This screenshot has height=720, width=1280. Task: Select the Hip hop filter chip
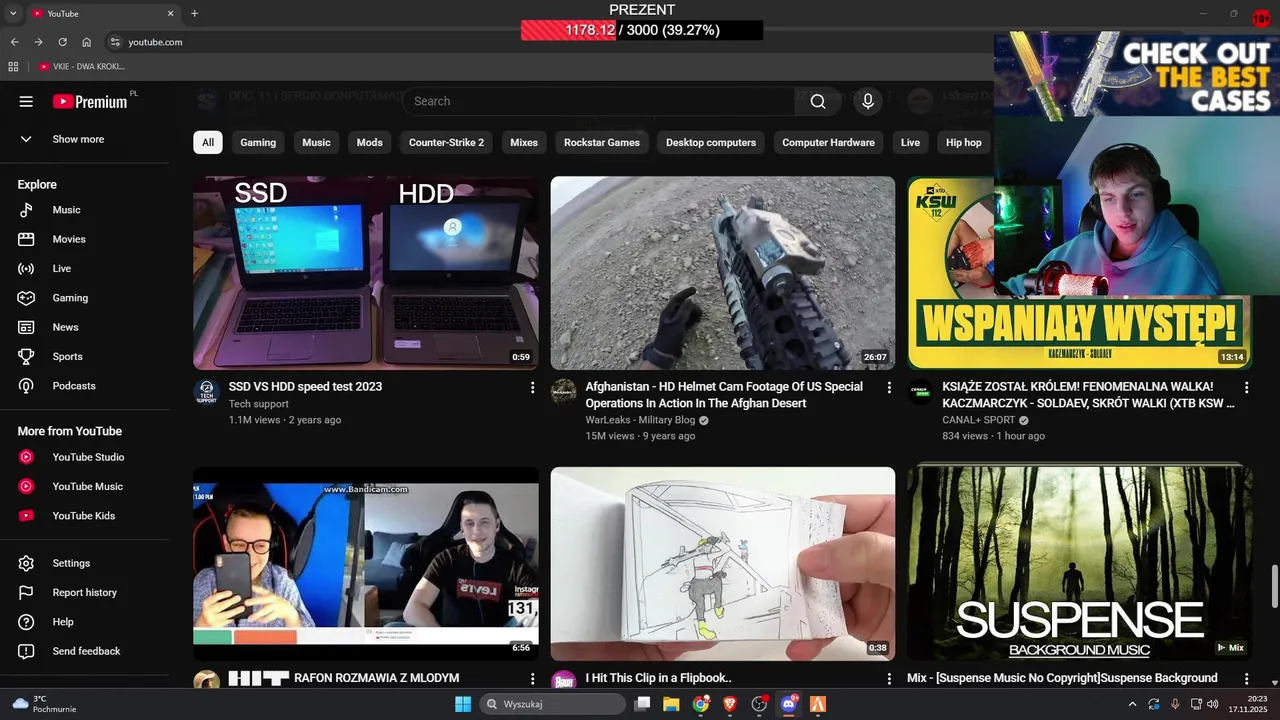tap(964, 142)
